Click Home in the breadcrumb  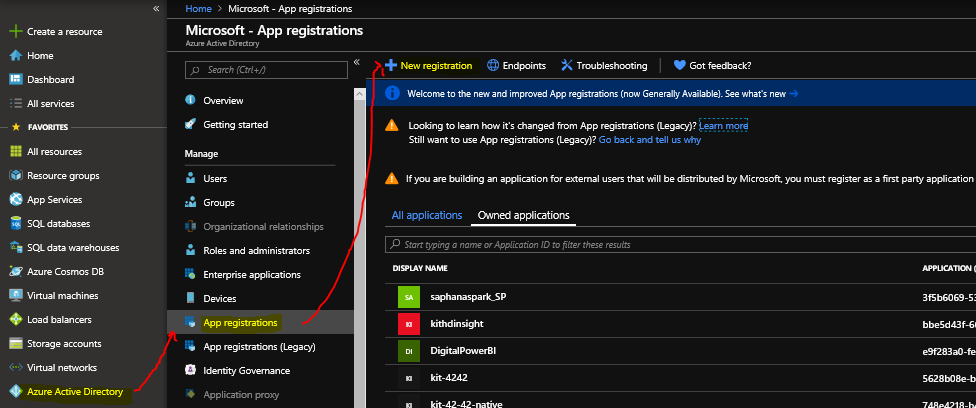(198, 9)
